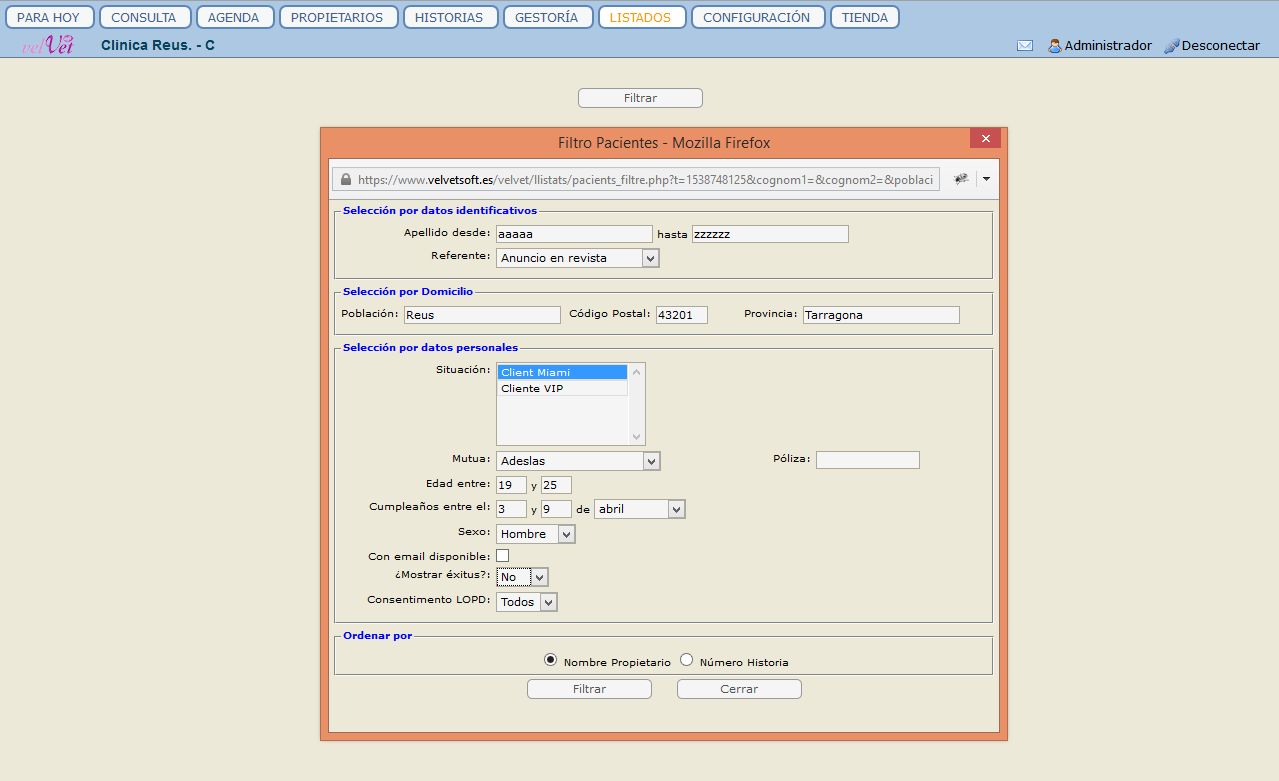Click the Desconectar plug icon
Viewport: 1279px width, 781px height.
1172,46
